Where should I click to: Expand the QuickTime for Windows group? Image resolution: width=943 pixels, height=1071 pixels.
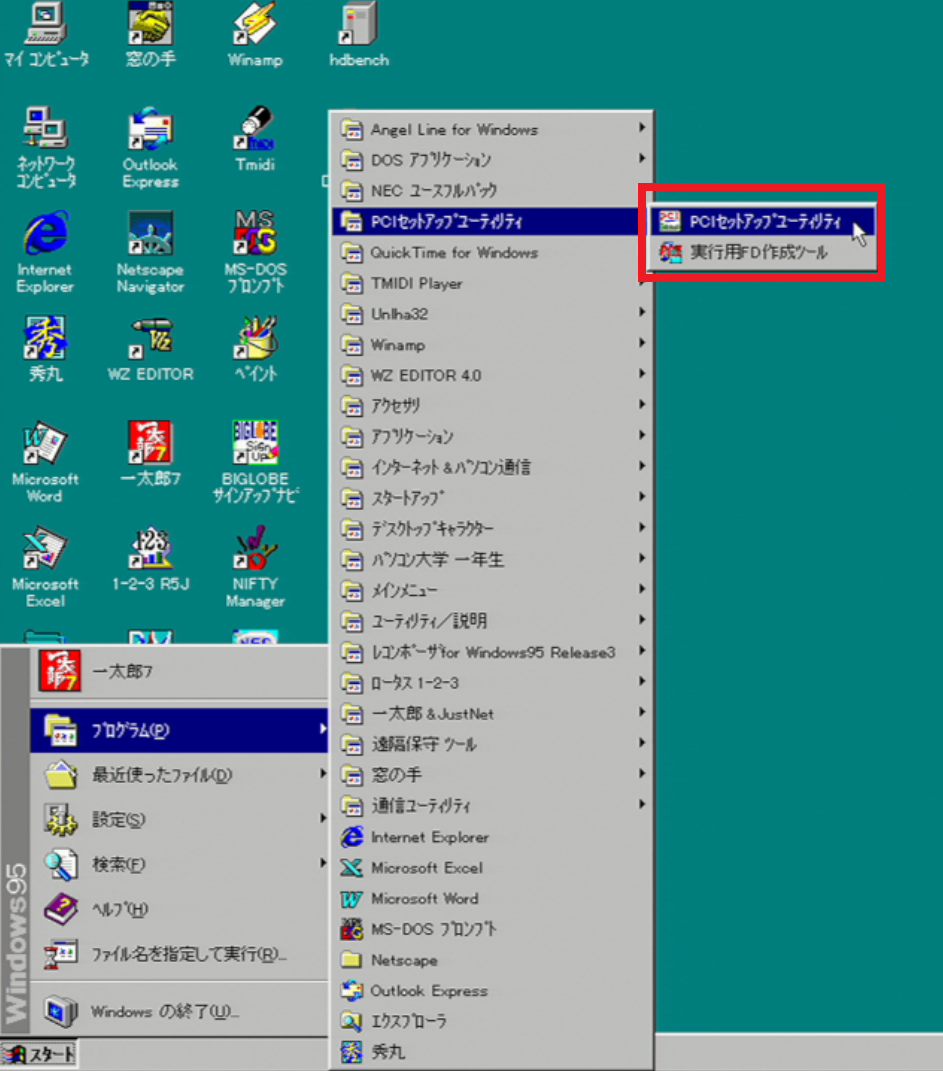click(x=492, y=252)
